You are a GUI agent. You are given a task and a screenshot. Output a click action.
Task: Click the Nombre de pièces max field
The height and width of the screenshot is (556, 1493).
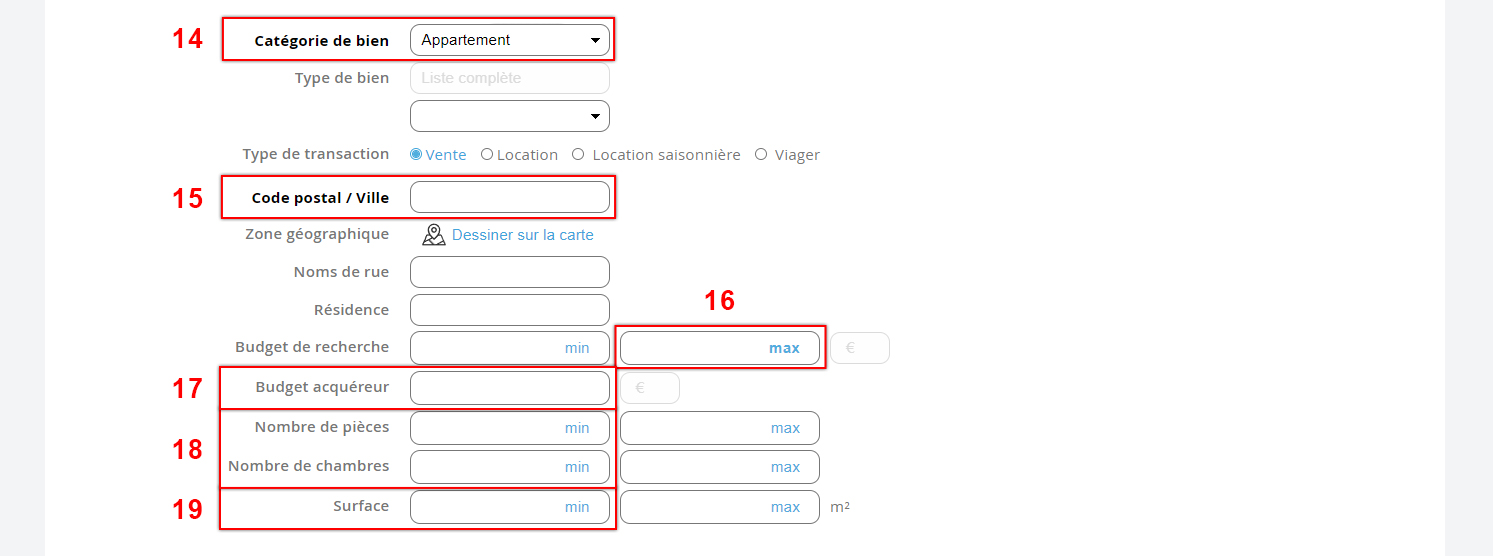(700, 428)
